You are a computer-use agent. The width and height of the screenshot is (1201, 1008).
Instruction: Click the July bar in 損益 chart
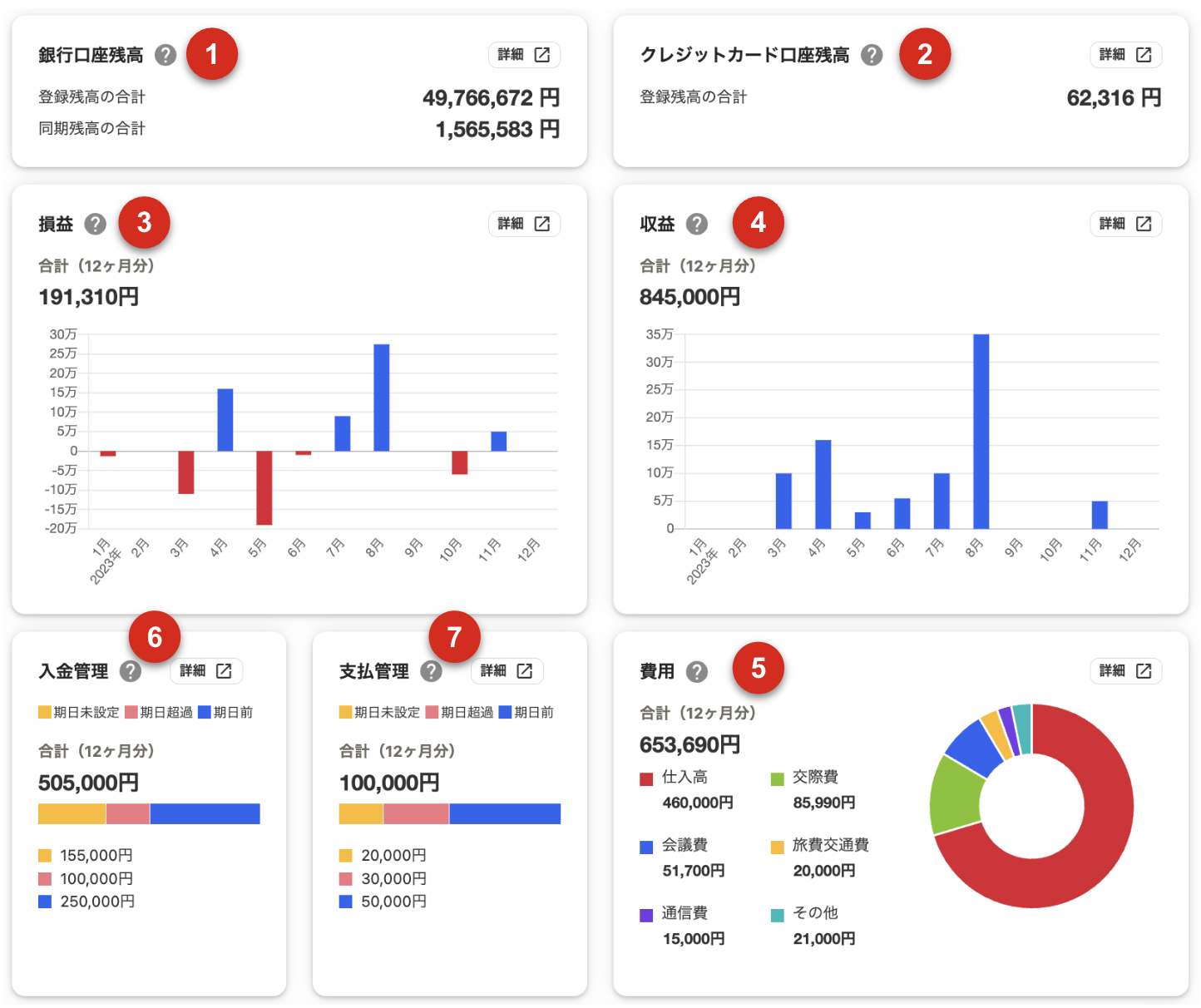click(x=343, y=433)
